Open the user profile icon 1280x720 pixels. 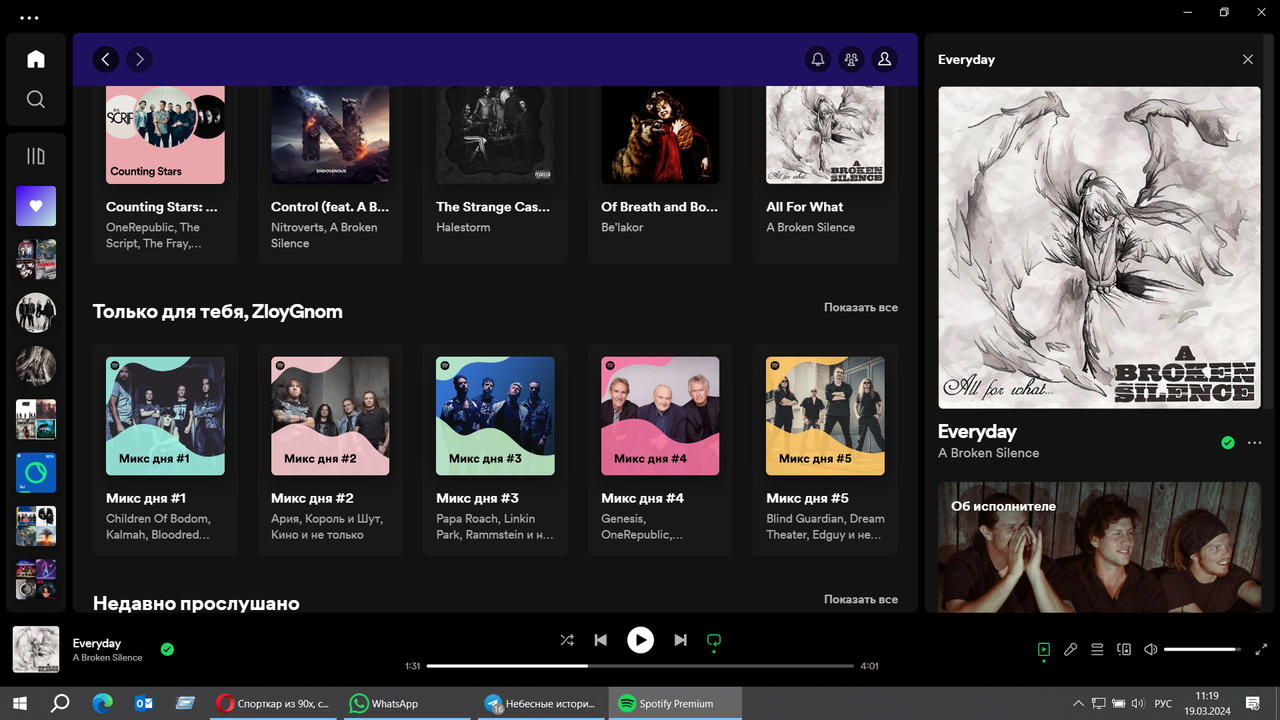pos(884,60)
